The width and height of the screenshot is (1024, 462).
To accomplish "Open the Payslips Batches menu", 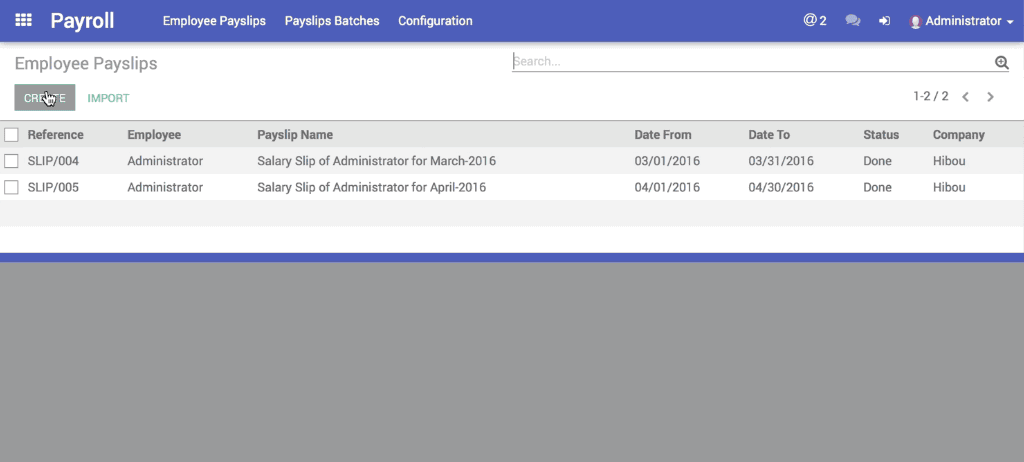I will (x=332, y=21).
